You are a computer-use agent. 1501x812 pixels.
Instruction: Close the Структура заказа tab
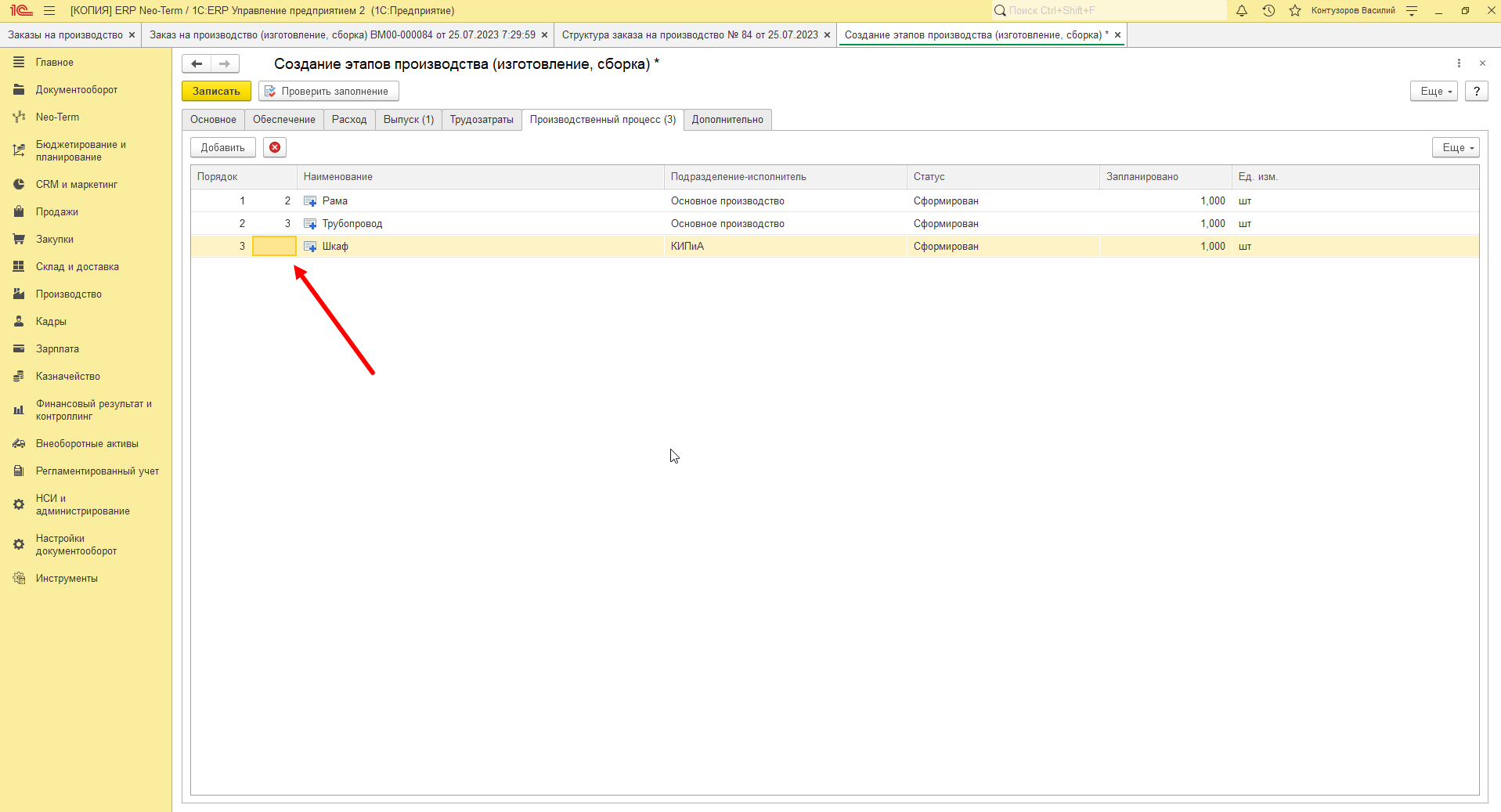827,35
